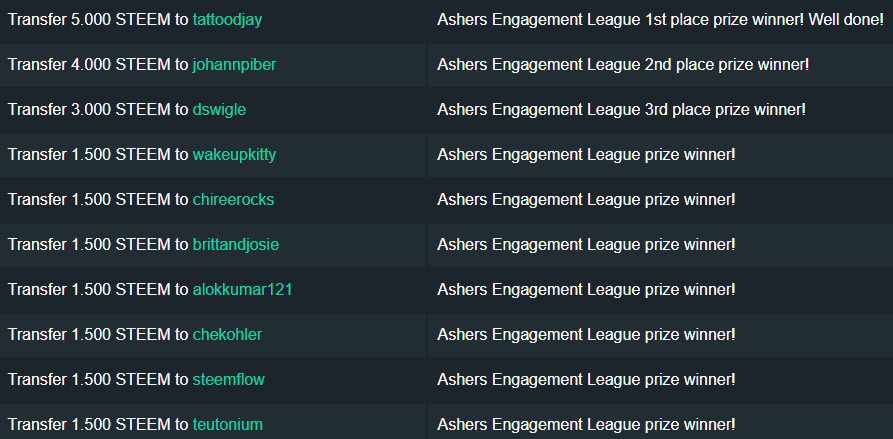The height and width of the screenshot is (439, 893).
Task: Open the brittandjosie profile link
Action: tap(236, 244)
